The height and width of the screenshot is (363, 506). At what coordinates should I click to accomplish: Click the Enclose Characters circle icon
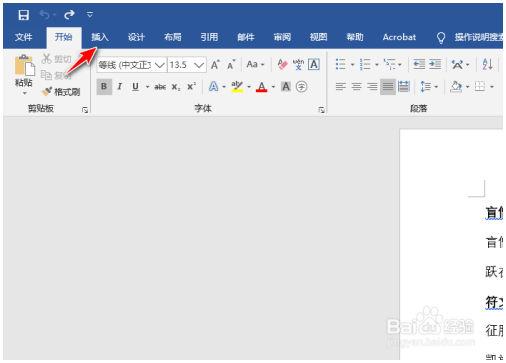point(301,87)
